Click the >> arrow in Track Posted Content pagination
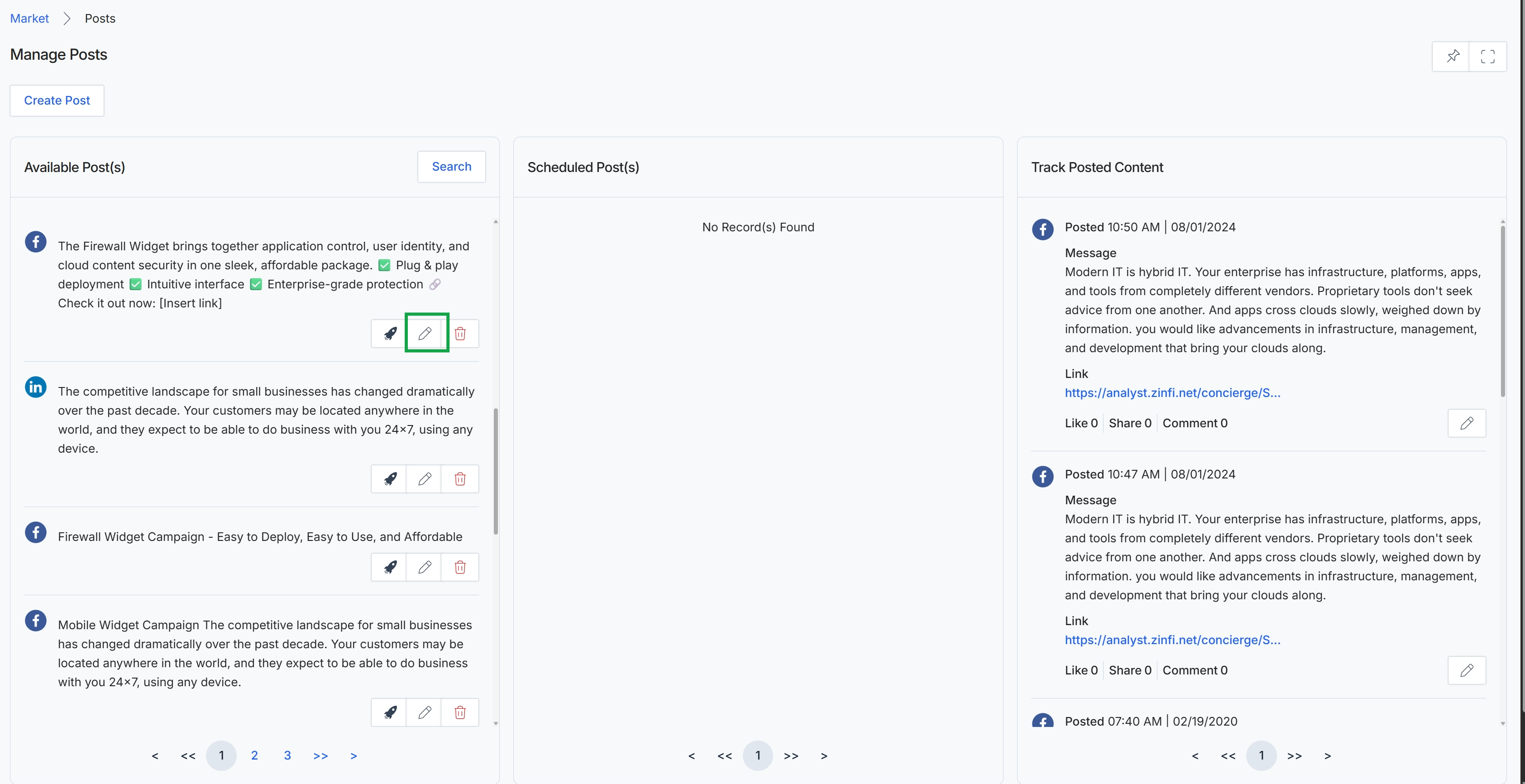The height and width of the screenshot is (784, 1525). click(1295, 755)
